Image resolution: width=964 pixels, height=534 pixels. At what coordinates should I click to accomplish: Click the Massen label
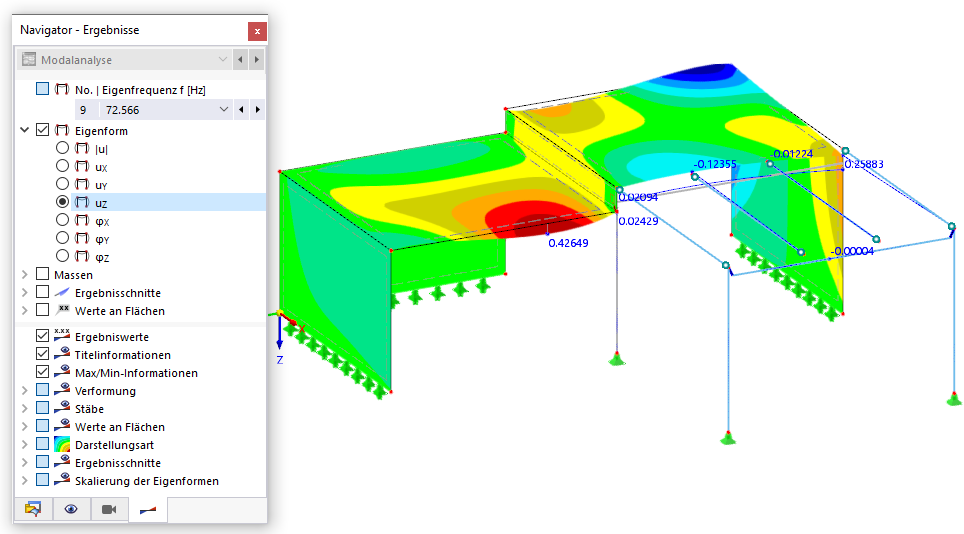73,275
